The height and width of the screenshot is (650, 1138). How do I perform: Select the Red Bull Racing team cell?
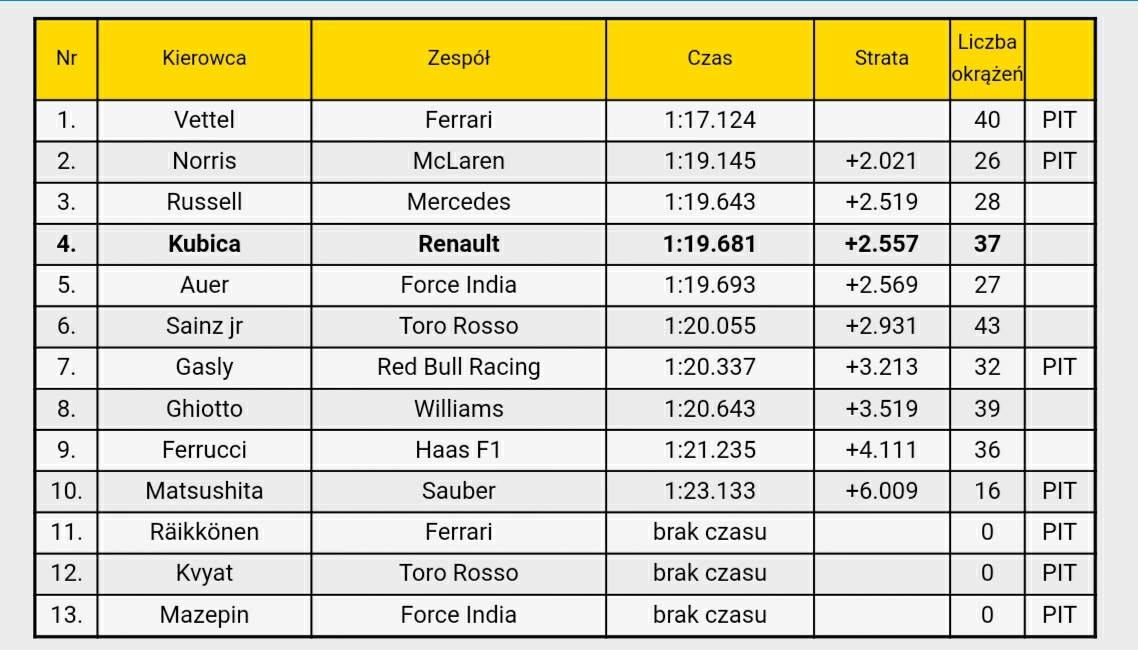click(459, 367)
